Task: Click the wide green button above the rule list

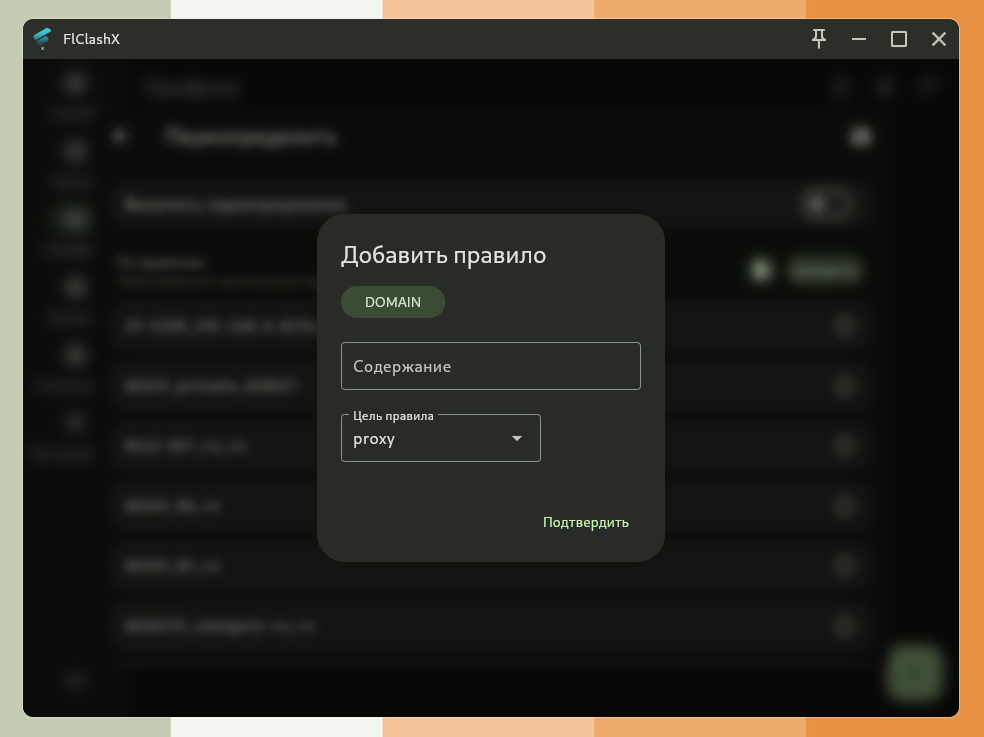Action: [824, 270]
